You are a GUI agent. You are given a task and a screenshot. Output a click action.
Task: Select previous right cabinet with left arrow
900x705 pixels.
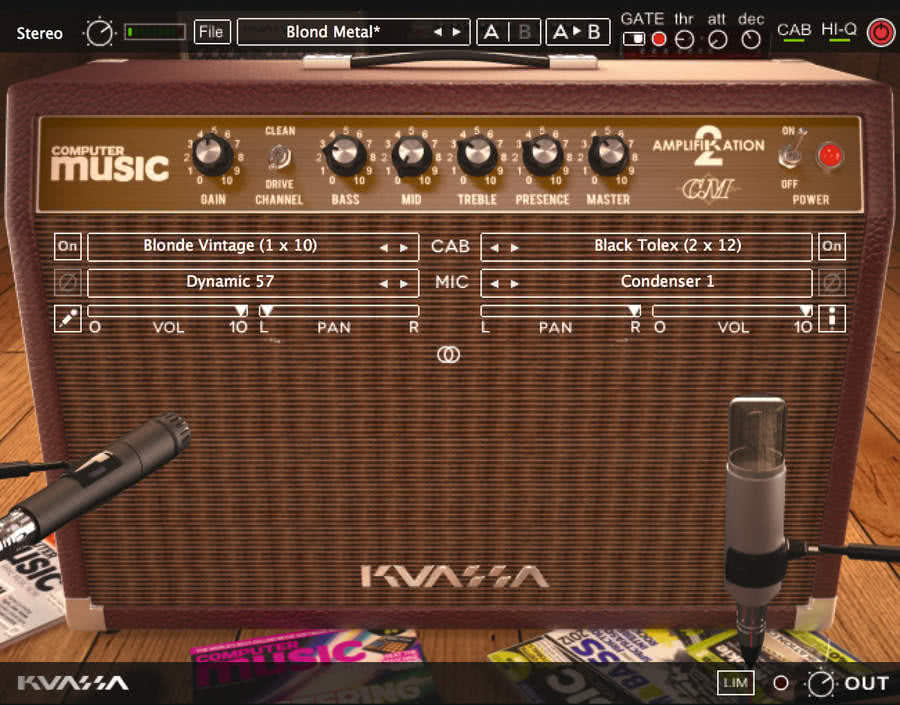point(495,247)
